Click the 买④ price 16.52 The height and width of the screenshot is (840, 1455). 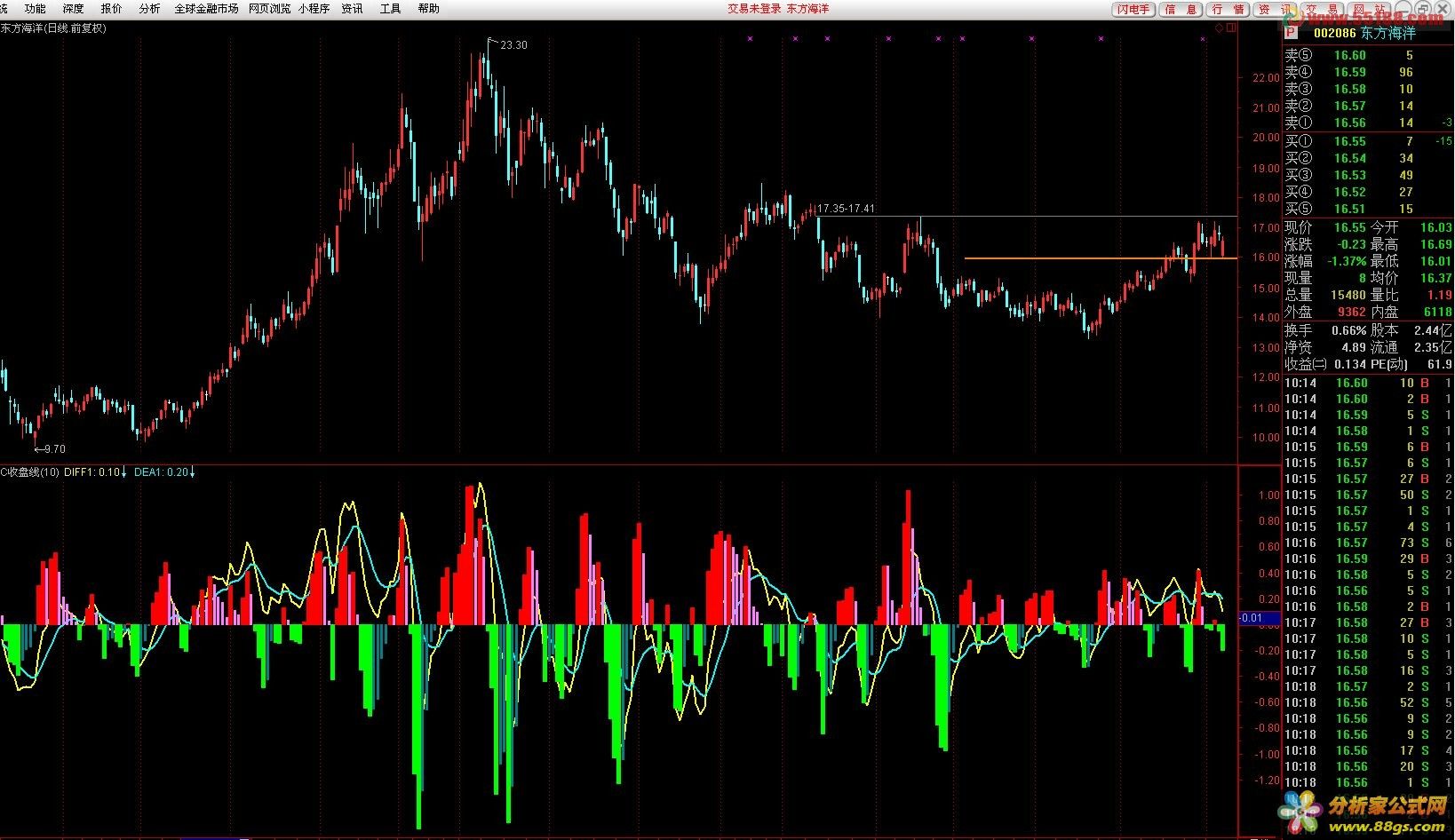[1350, 192]
